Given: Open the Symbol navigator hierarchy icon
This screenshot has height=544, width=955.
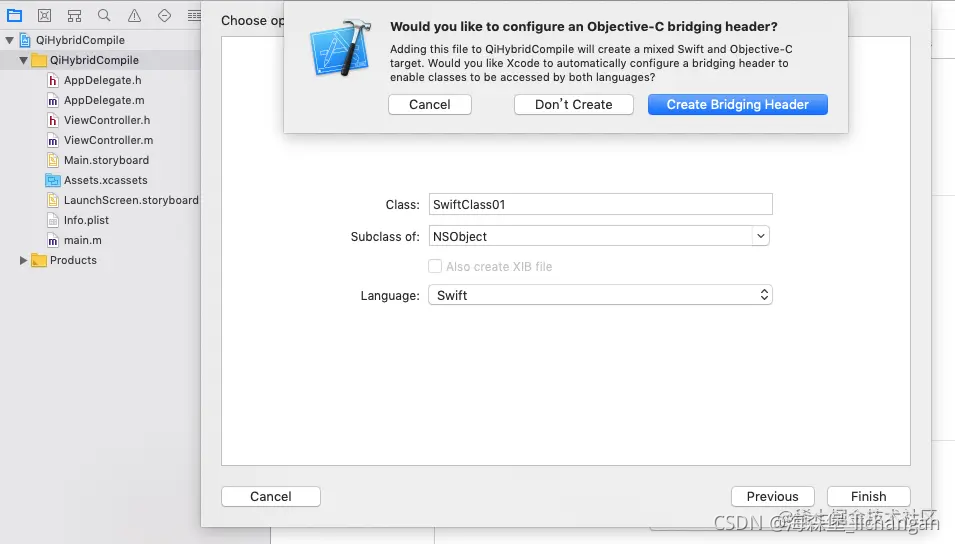Looking at the screenshot, I should tap(74, 16).
